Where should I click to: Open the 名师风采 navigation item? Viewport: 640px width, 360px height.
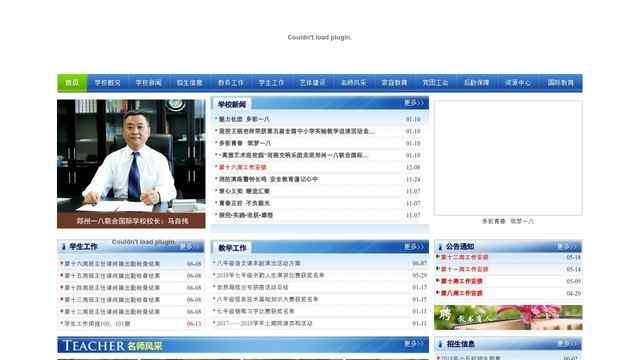click(x=354, y=83)
